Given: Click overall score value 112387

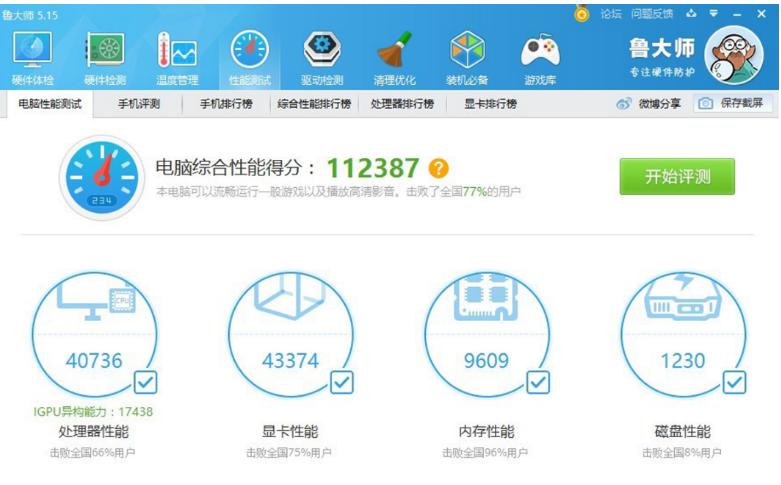Looking at the screenshot, I should click(x=373, y=168).
